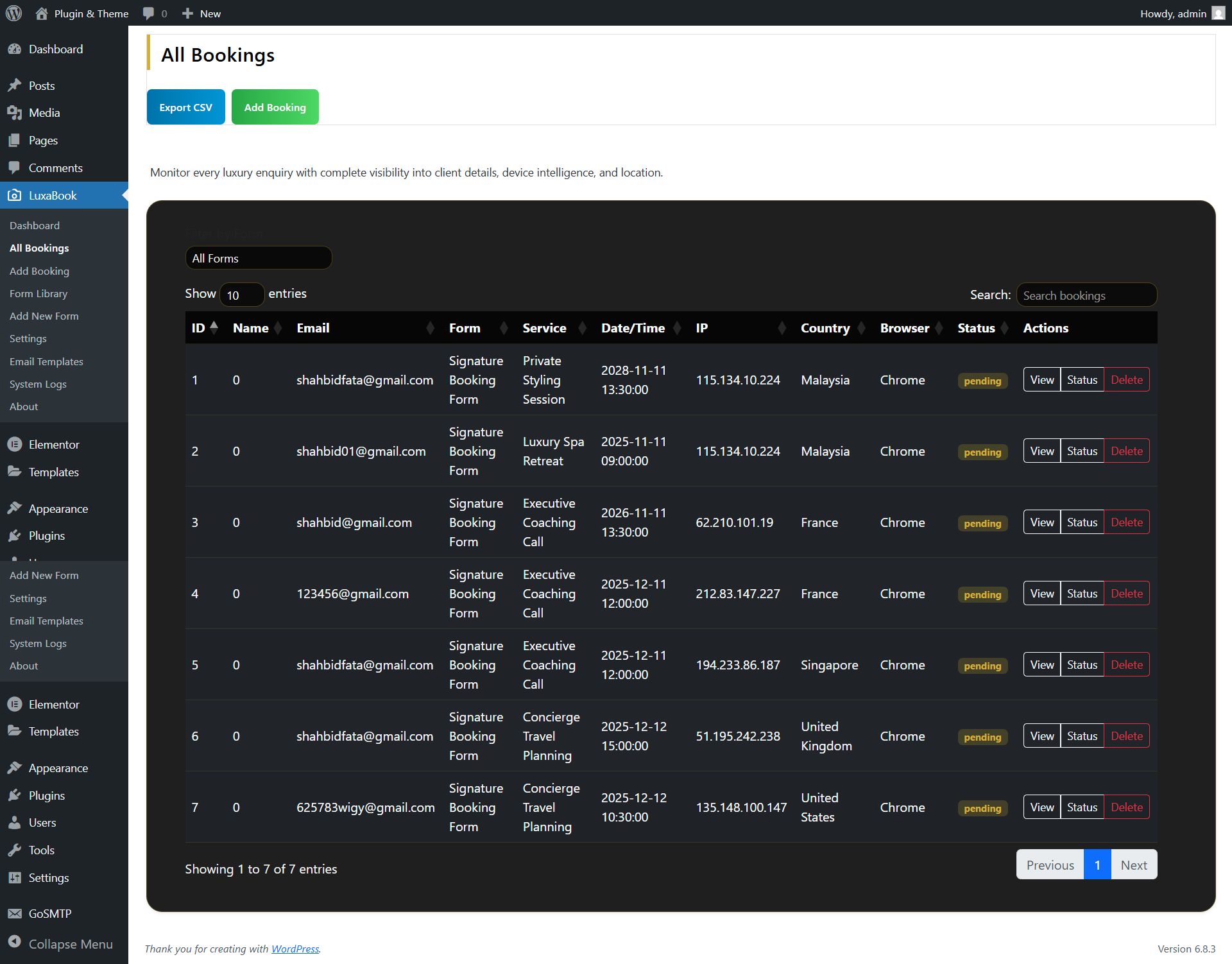Open the comments bubble icon in admin bar
Image resolution: width=1232 pixels, height=964 pixels.
coord(148,13)
